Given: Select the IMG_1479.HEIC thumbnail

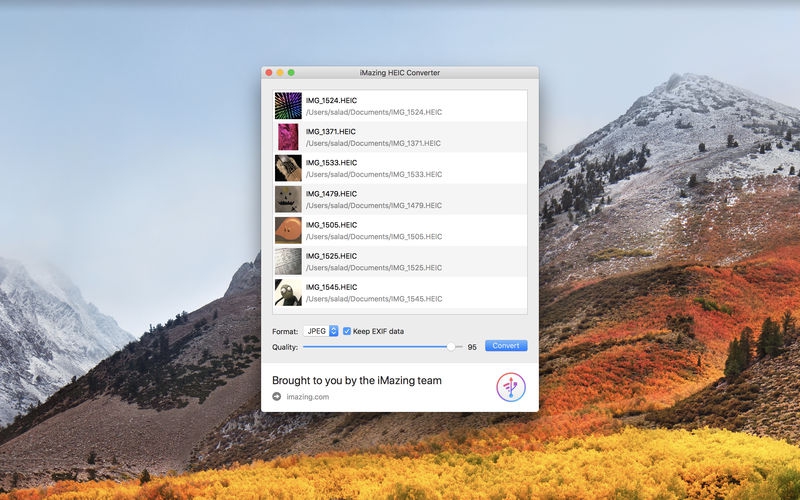Looking at the screenshot, I should pyautogui.click(x=288, y=199).
